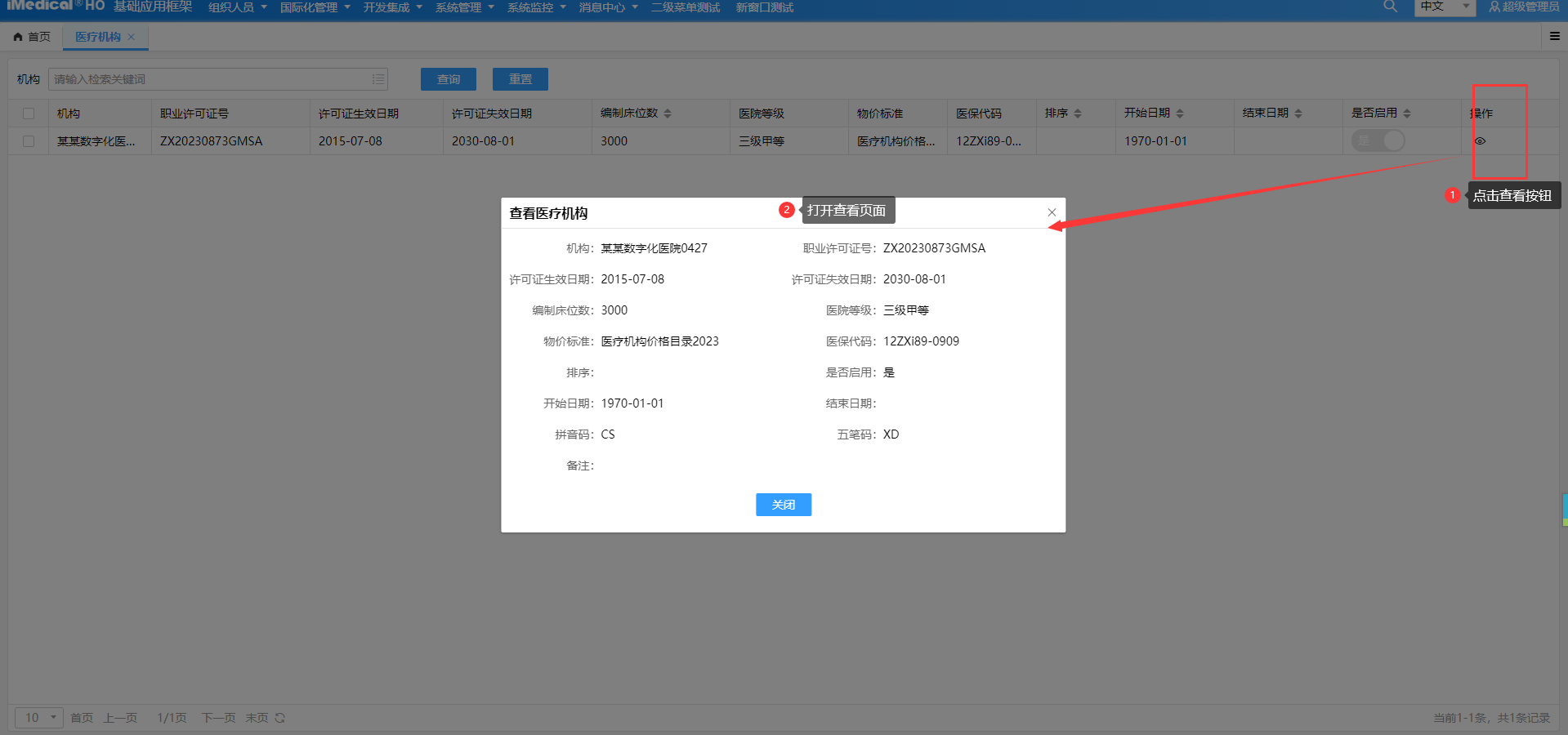Tick the checkbox for 某某数字化医院 row
Screen dimensions: 1568x735
pos(29,141)
